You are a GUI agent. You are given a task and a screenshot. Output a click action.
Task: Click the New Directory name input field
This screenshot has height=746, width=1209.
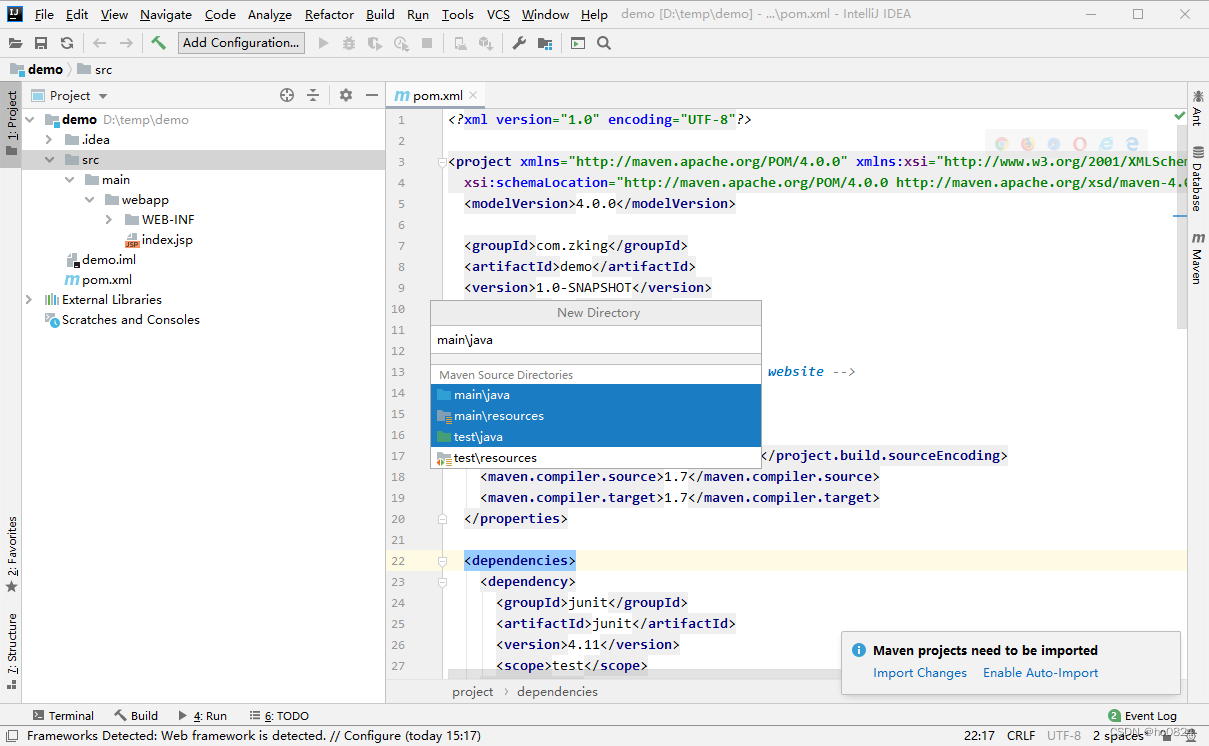click(x=596, y=340)
